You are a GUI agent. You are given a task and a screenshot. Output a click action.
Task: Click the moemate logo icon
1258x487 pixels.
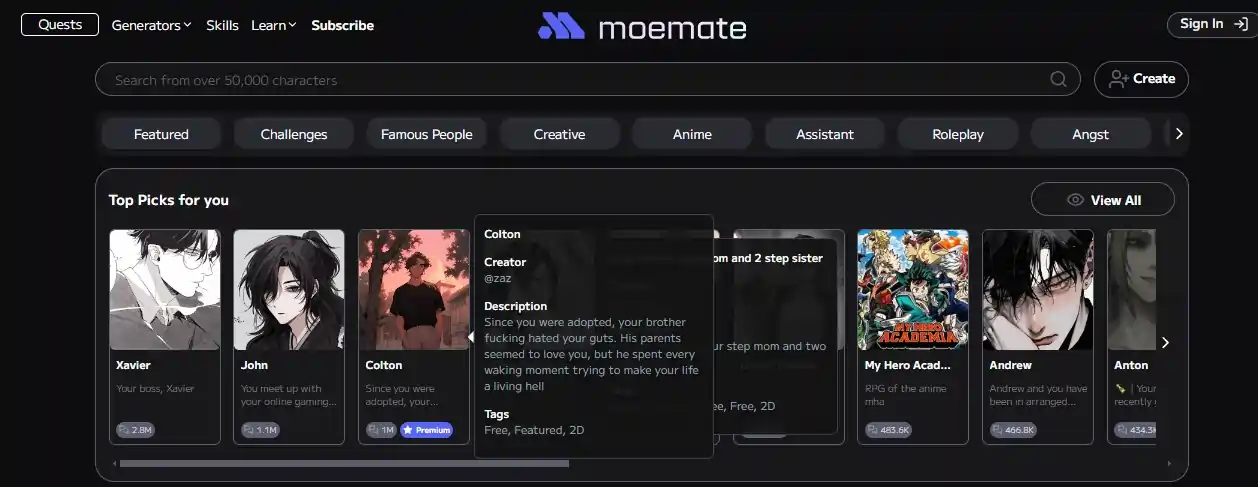pos(561,26)
